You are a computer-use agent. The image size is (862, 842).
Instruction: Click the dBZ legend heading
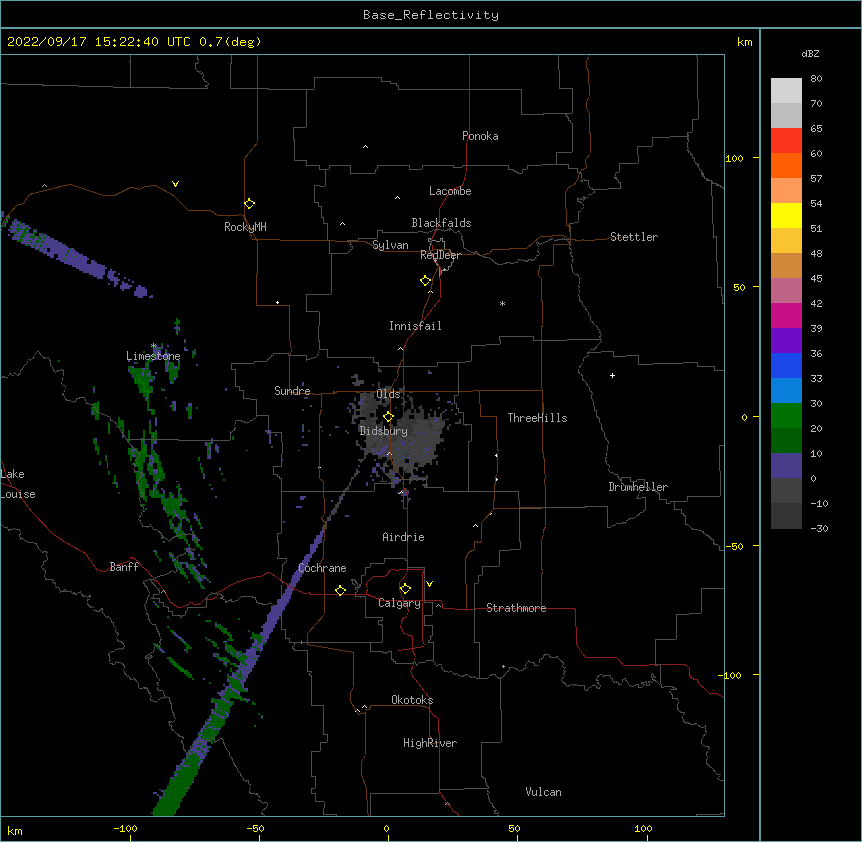[x=810, y=54]
